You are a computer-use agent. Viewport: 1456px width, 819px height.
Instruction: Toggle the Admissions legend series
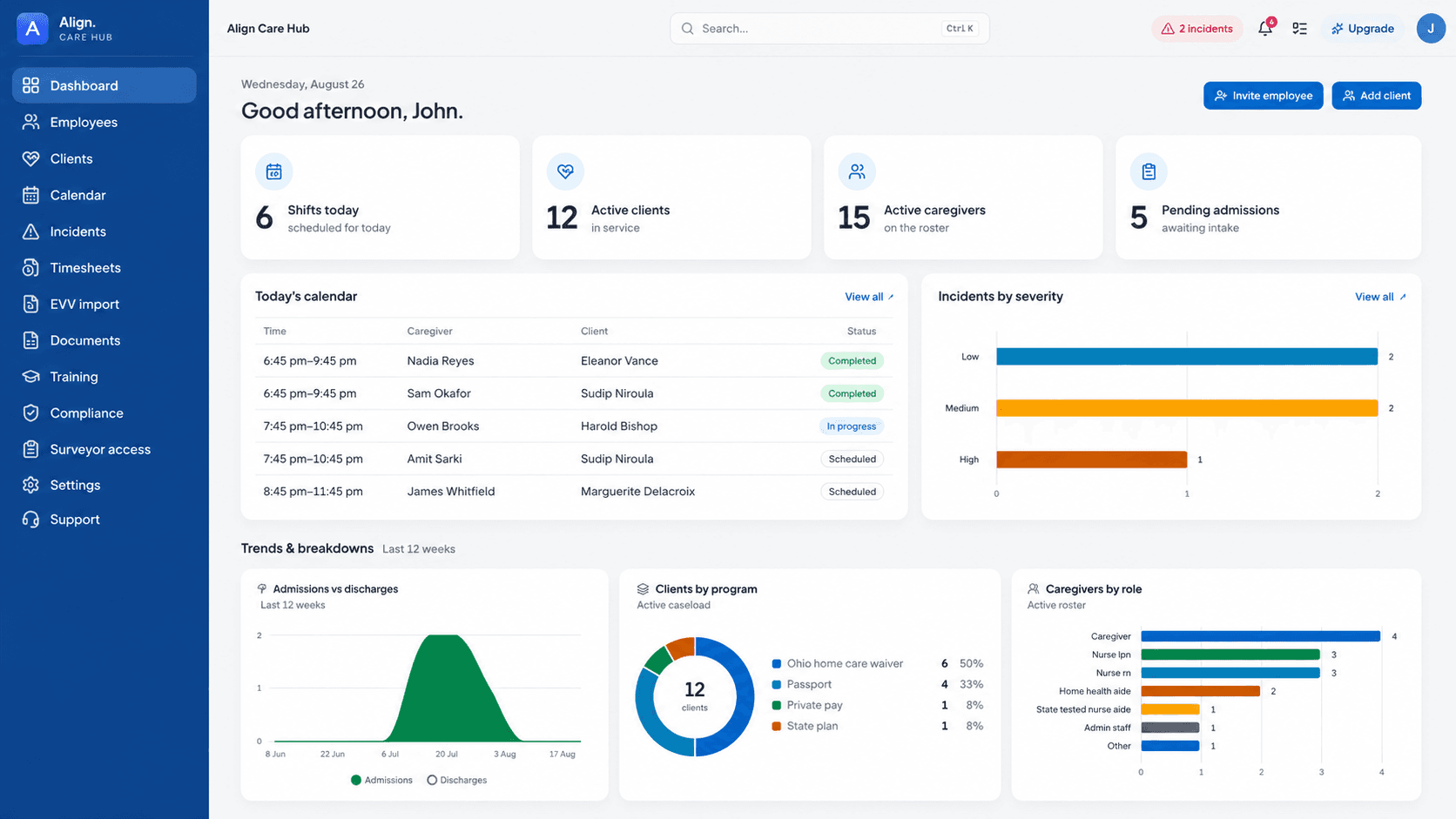[x=381, y=780]
